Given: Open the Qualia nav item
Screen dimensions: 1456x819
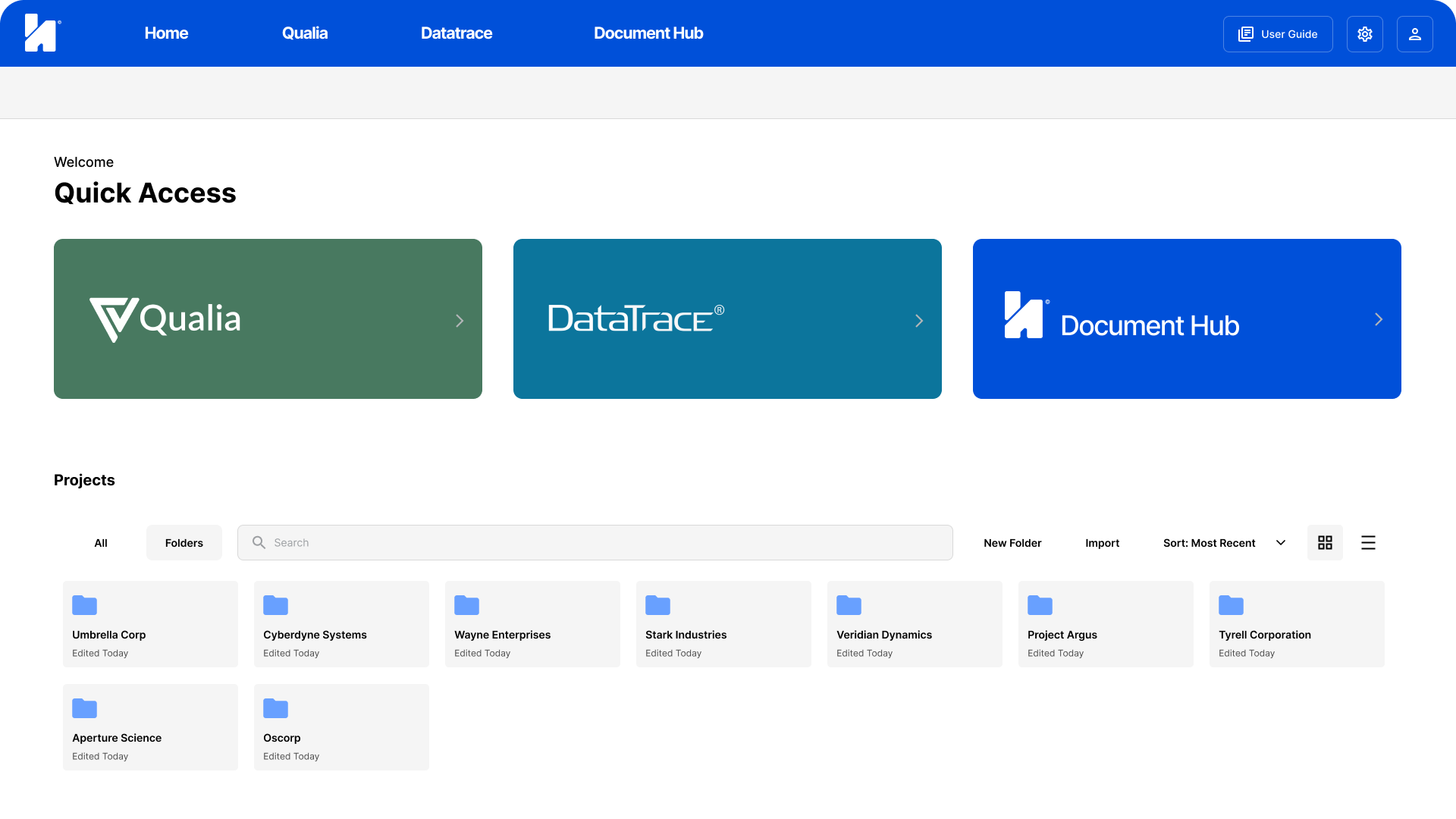Looking at the screenshot, I should pos(305,33).
